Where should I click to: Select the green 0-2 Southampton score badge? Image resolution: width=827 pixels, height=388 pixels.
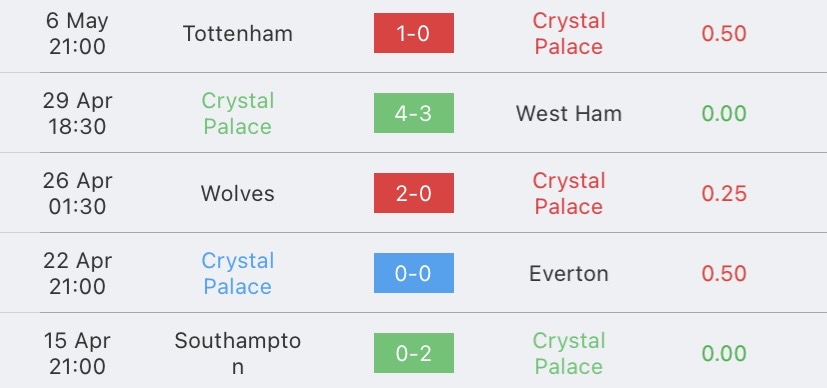coord(414,353)
